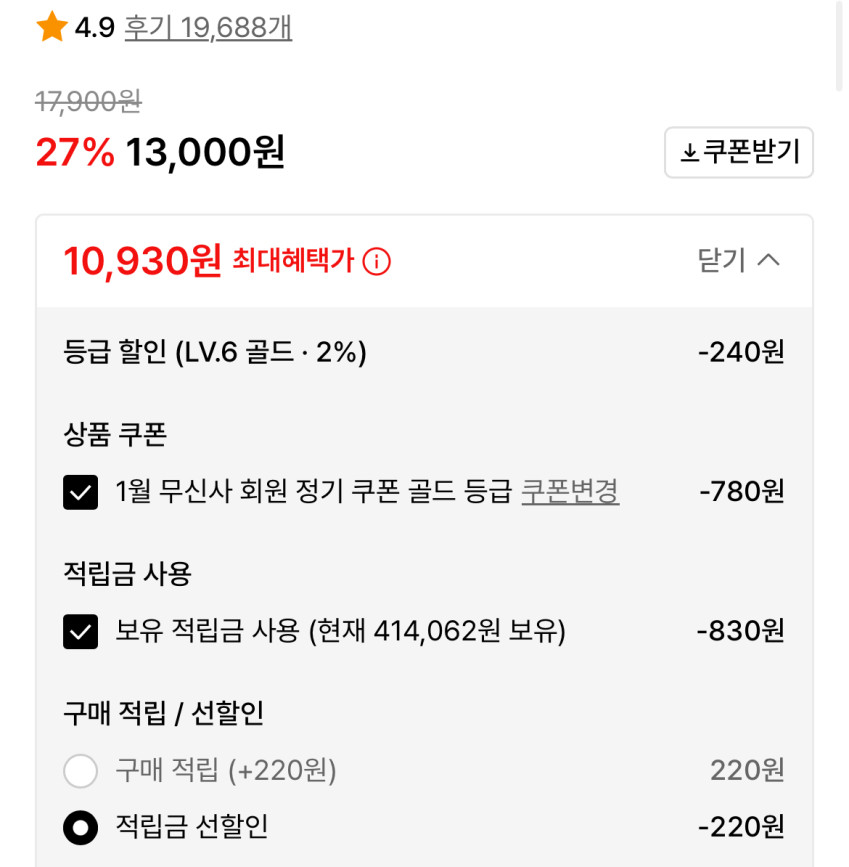Click the 쿠폰변경 link
The height and width of the screenshot is (867, 849).
pos(570,492)
